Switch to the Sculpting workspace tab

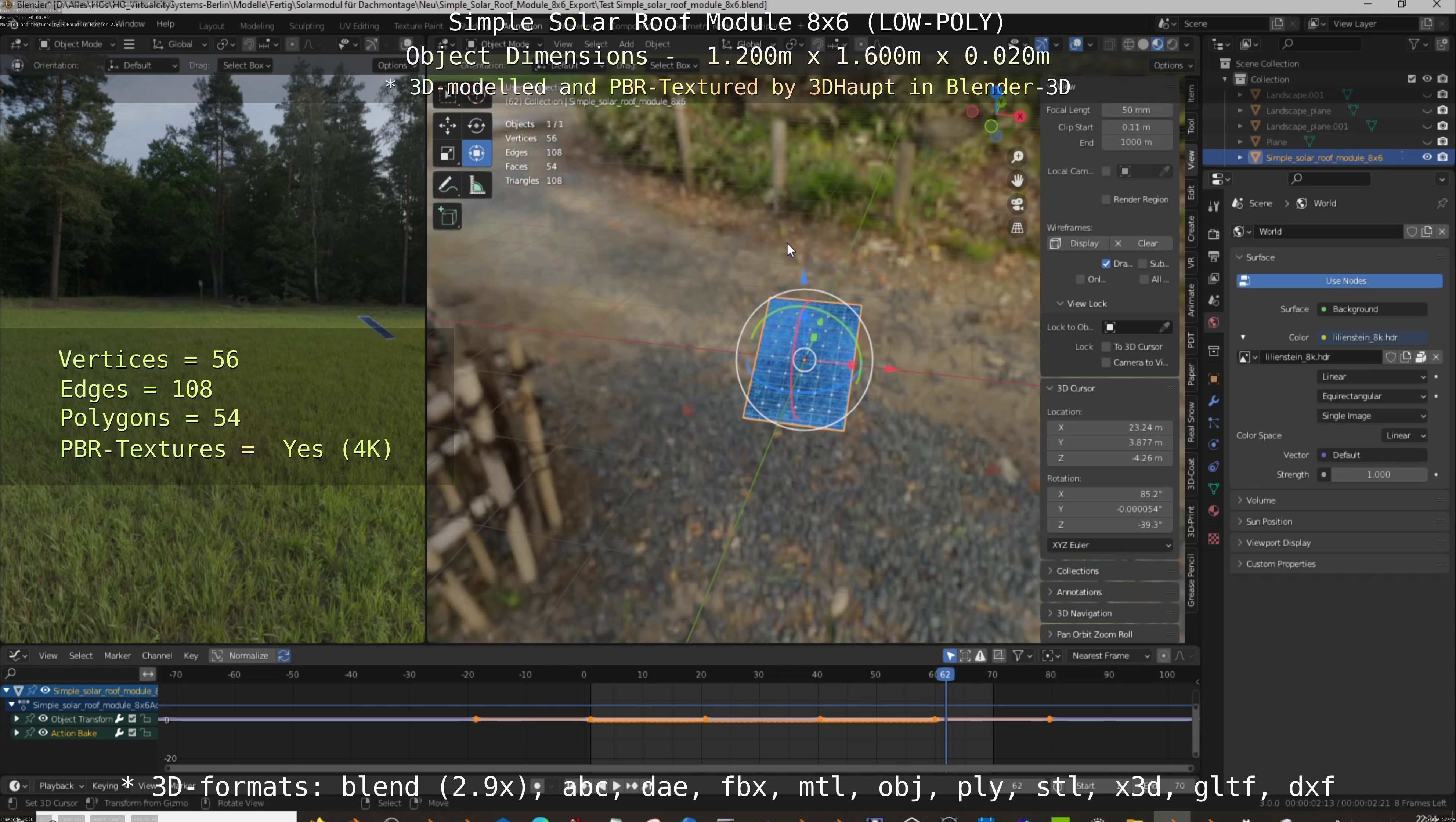tap(306, 26)
